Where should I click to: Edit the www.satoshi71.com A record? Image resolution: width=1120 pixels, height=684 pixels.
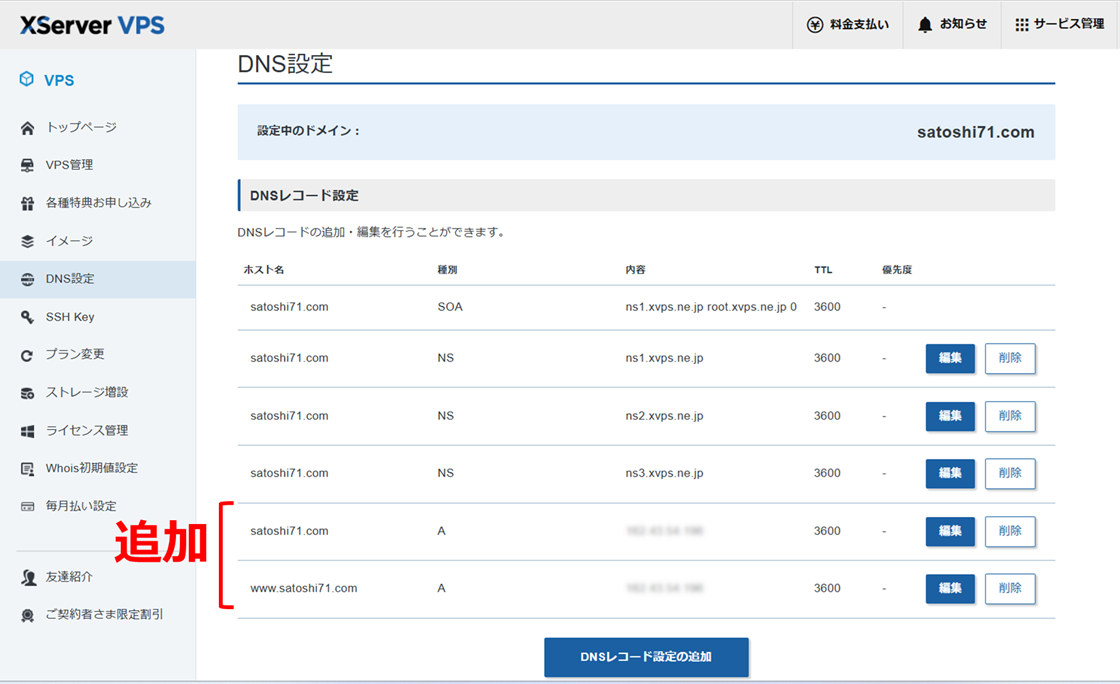(x=949, y=588)
